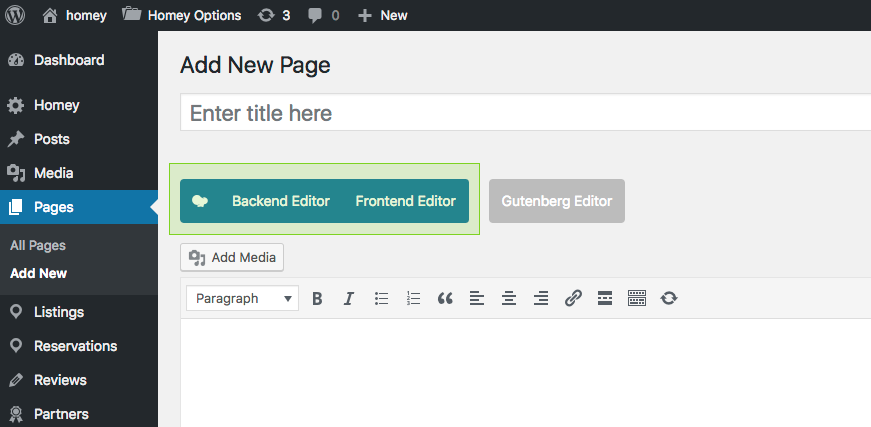The image size is (871, 427).
Task: Open Partners in the sidebar
Action: click(x=79, y=414)
